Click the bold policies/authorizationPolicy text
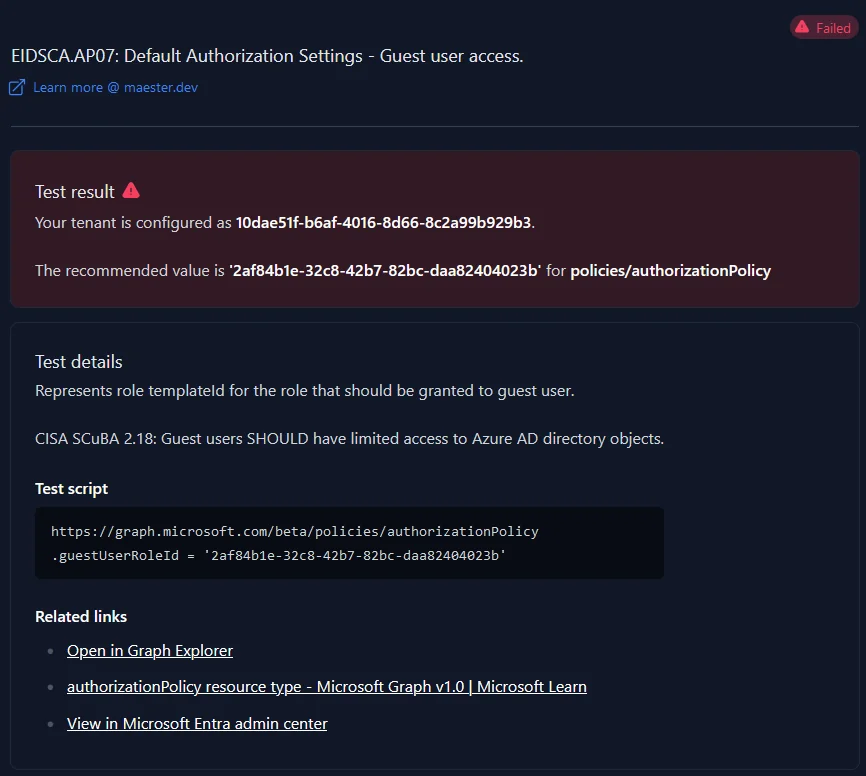This screenshot has height=776, width=866. click(x=670, y=270)
